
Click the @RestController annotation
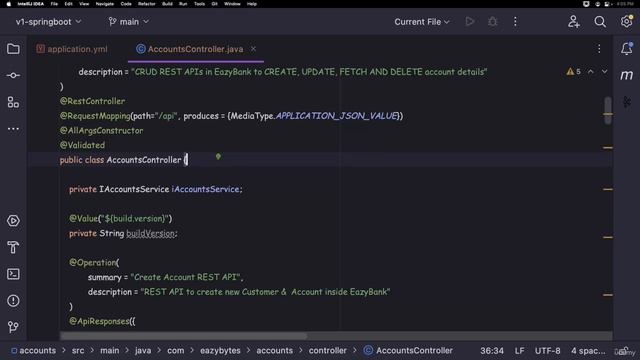coord(93,101)
